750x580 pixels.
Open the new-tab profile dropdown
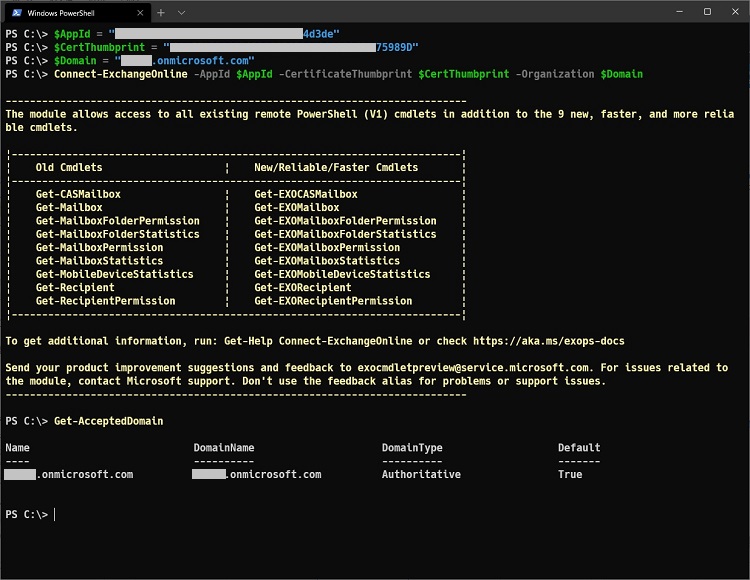pyautogui.click(x=181, y=13)
